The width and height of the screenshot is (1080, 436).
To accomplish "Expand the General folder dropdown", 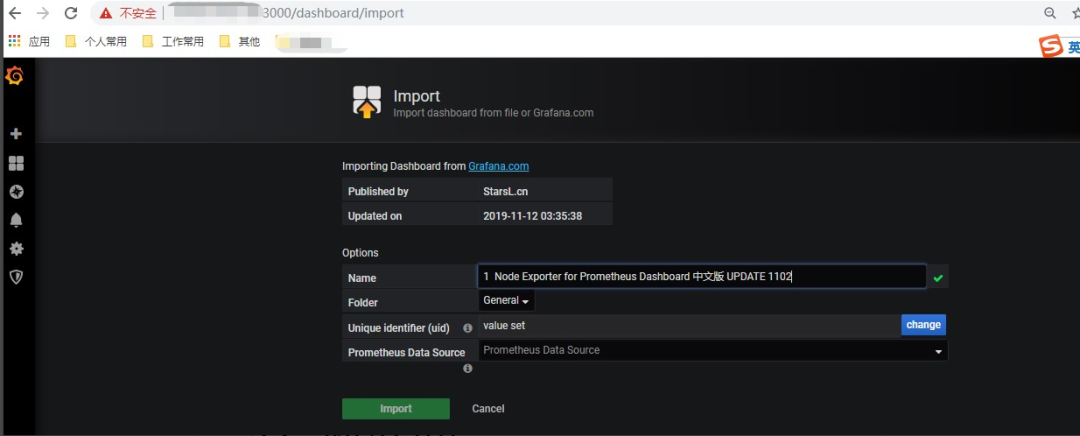I will [506, 300].
